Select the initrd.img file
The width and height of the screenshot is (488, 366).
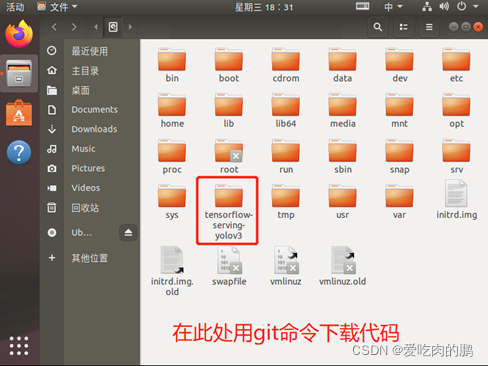click(456, 199)
